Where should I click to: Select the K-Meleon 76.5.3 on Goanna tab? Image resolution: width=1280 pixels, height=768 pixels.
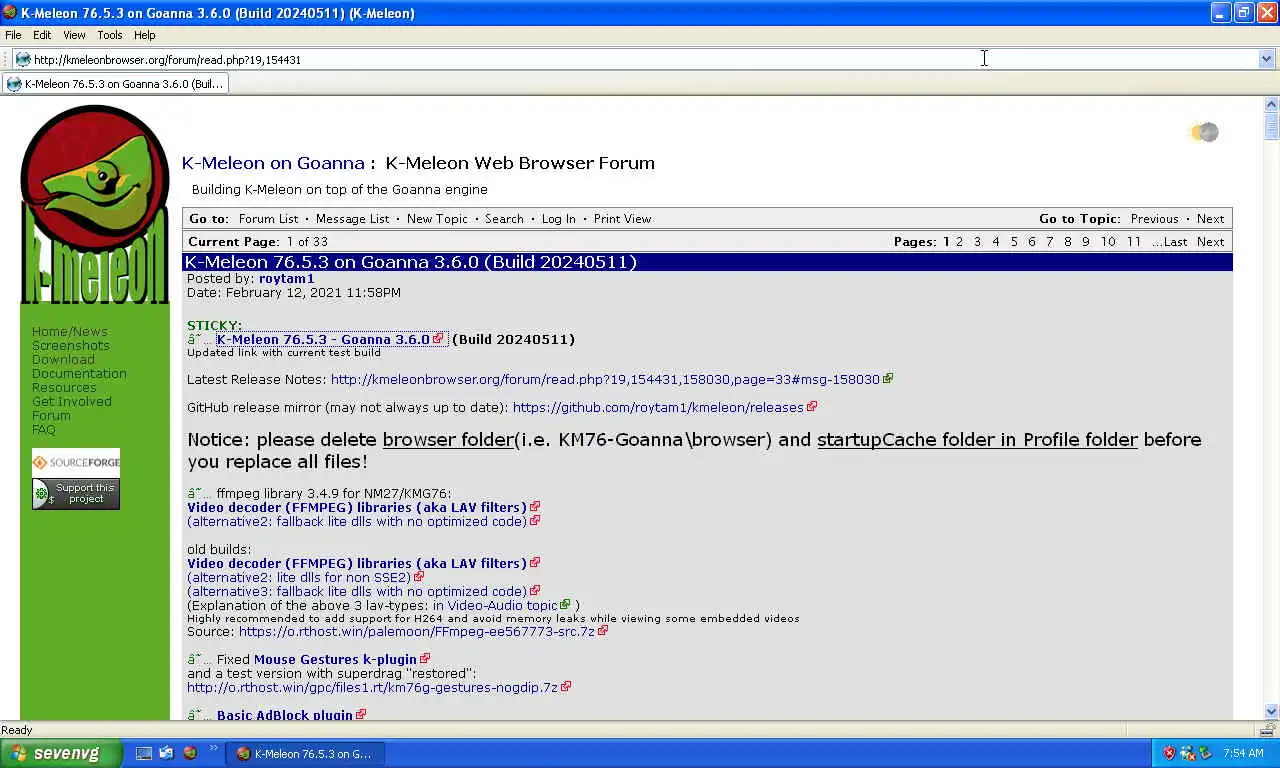point(115,84)
